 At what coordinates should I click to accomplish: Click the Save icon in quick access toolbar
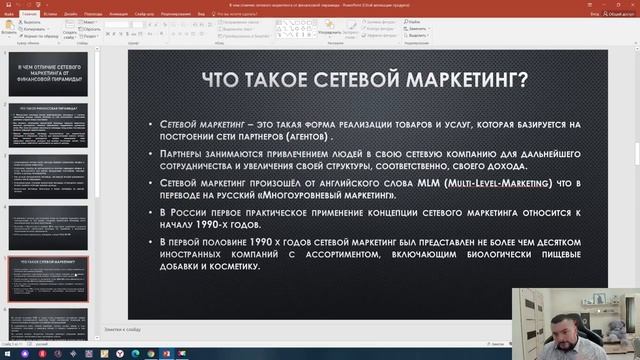[x=8, y=5]
